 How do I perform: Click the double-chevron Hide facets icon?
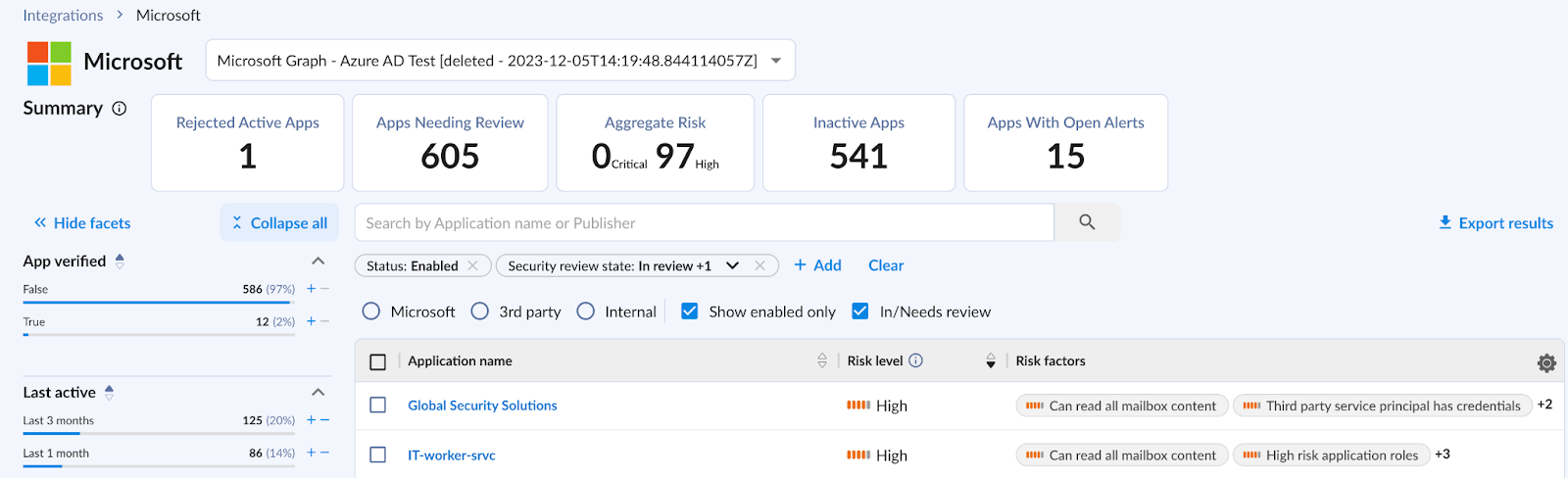click(40, 222)
